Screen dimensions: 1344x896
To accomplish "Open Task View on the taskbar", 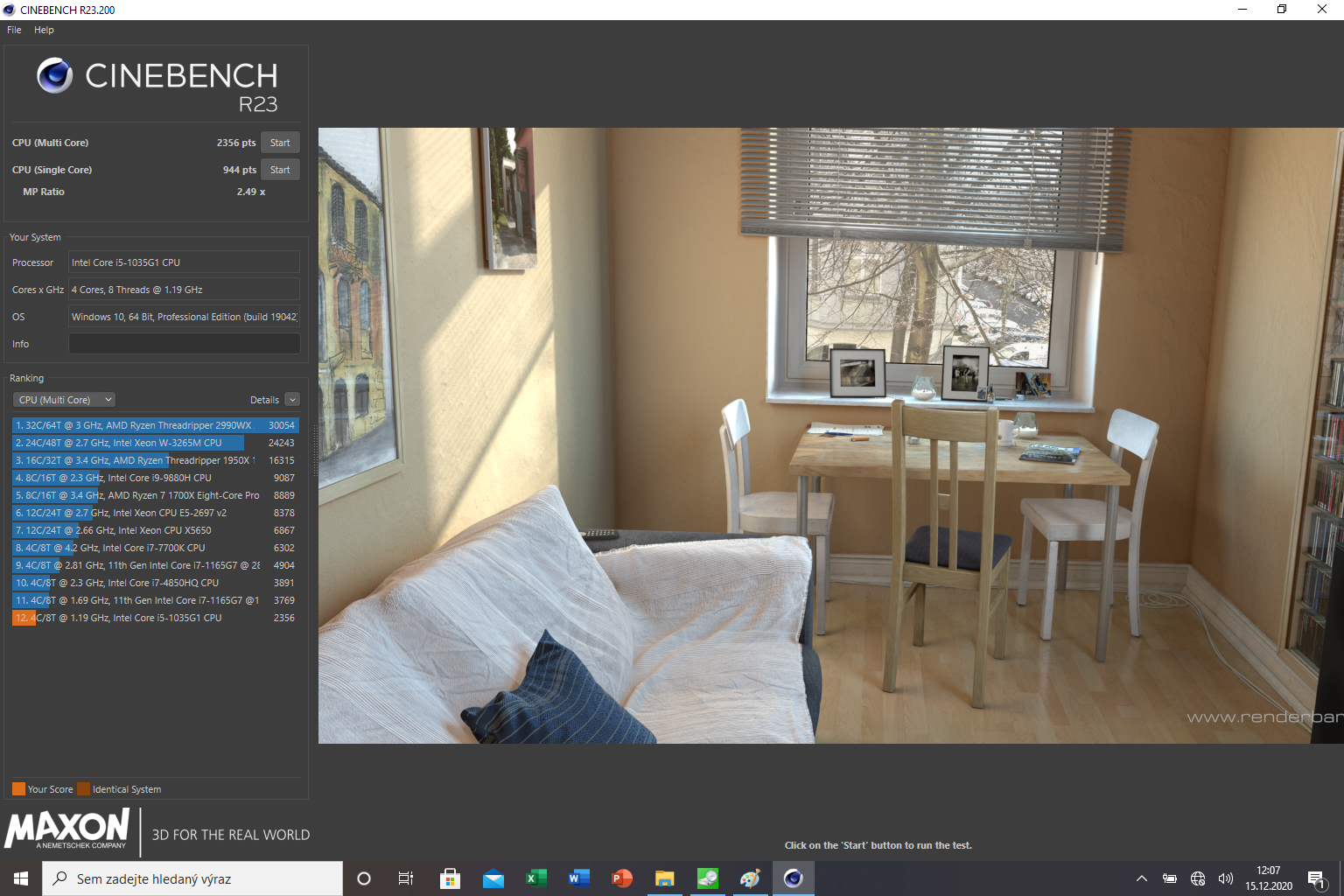I will 406,878.
